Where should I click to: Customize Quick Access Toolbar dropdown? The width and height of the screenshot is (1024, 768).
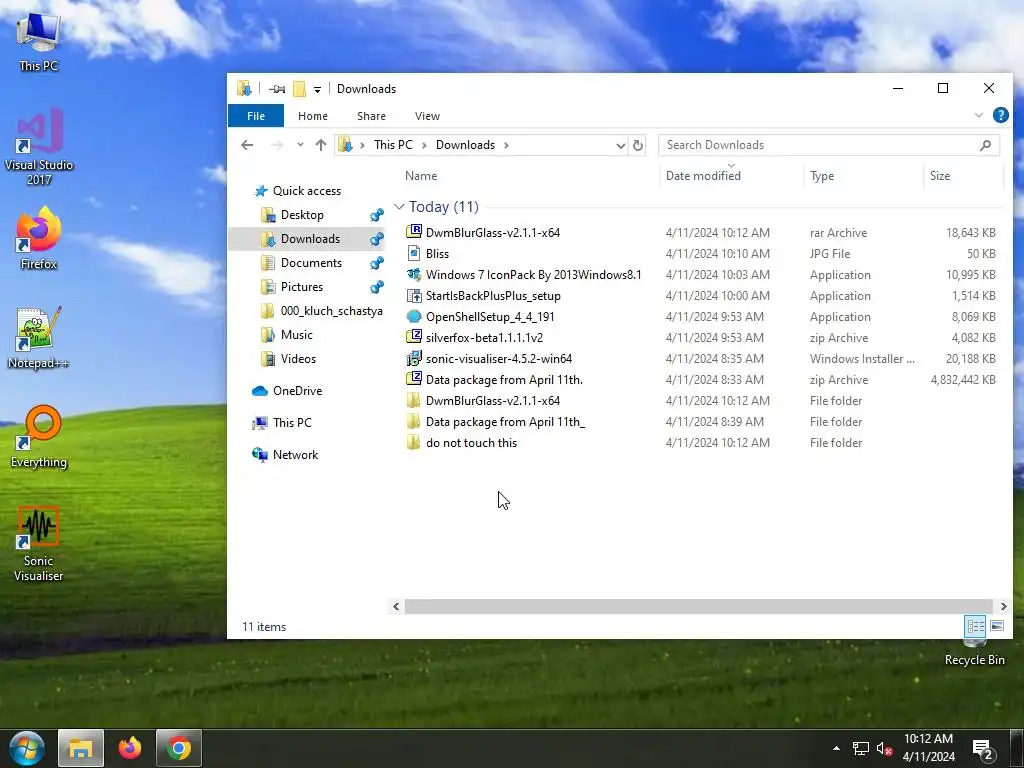[x=317, y=89]
